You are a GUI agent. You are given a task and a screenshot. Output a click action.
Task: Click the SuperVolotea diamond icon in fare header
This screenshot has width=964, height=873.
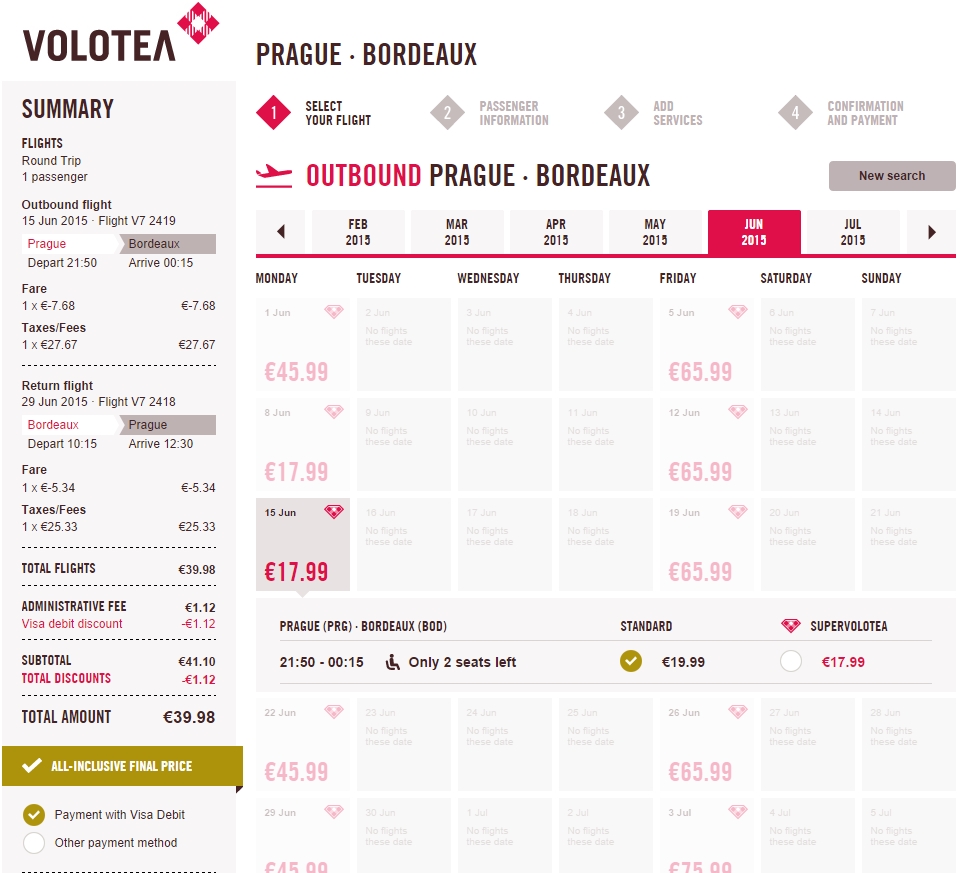click(791, 626)
